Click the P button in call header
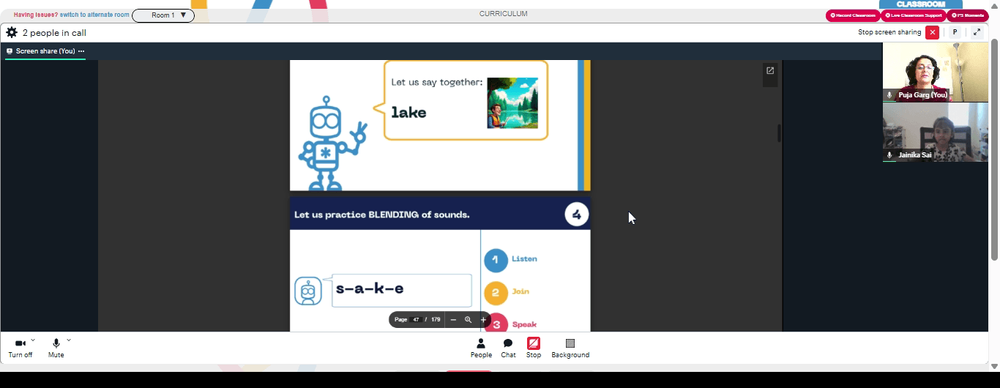Image resolution: width=1000 pixels, height=388 pixels. point(955,33)
